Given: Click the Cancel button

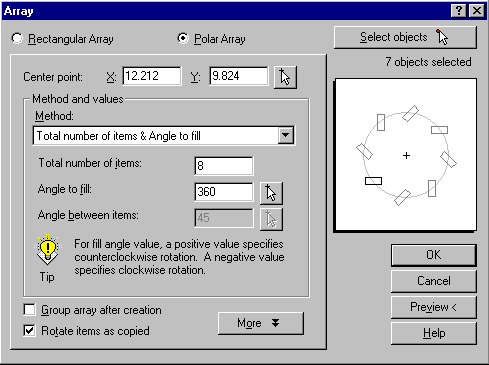Looking at the screenshot, I should (433, 281).
